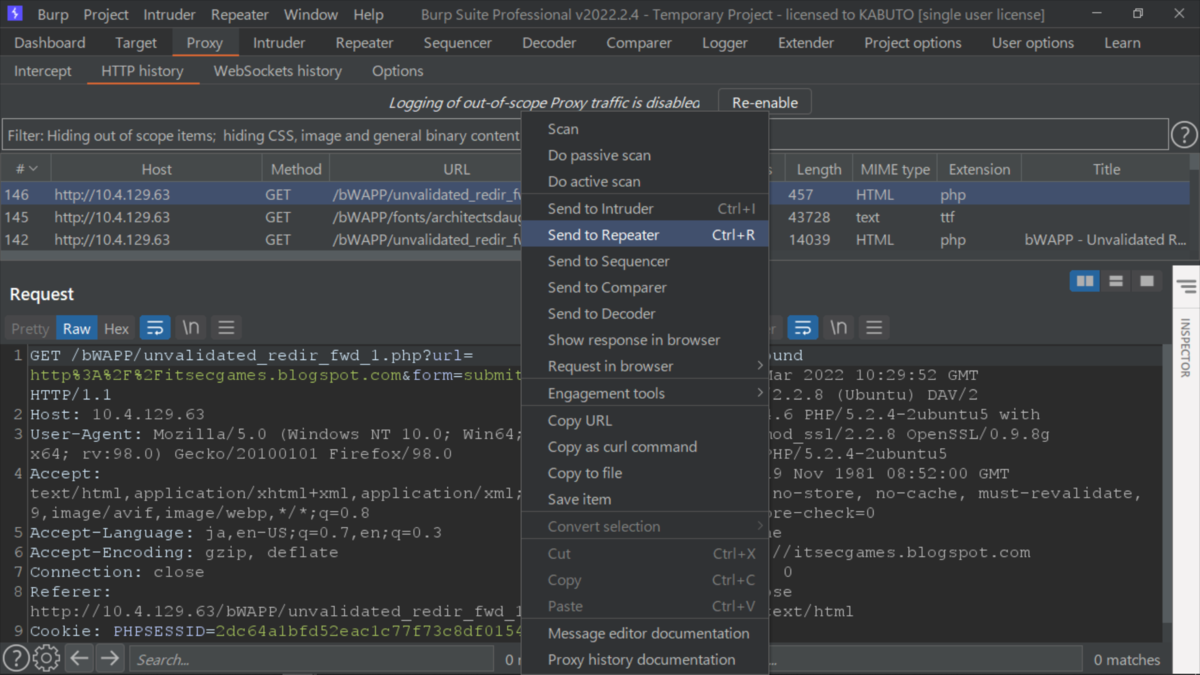Switch to top-bottom stacked layout view
This screenshot has width=1200, height=675.
pyautogui.click(x=1116, y=282)
